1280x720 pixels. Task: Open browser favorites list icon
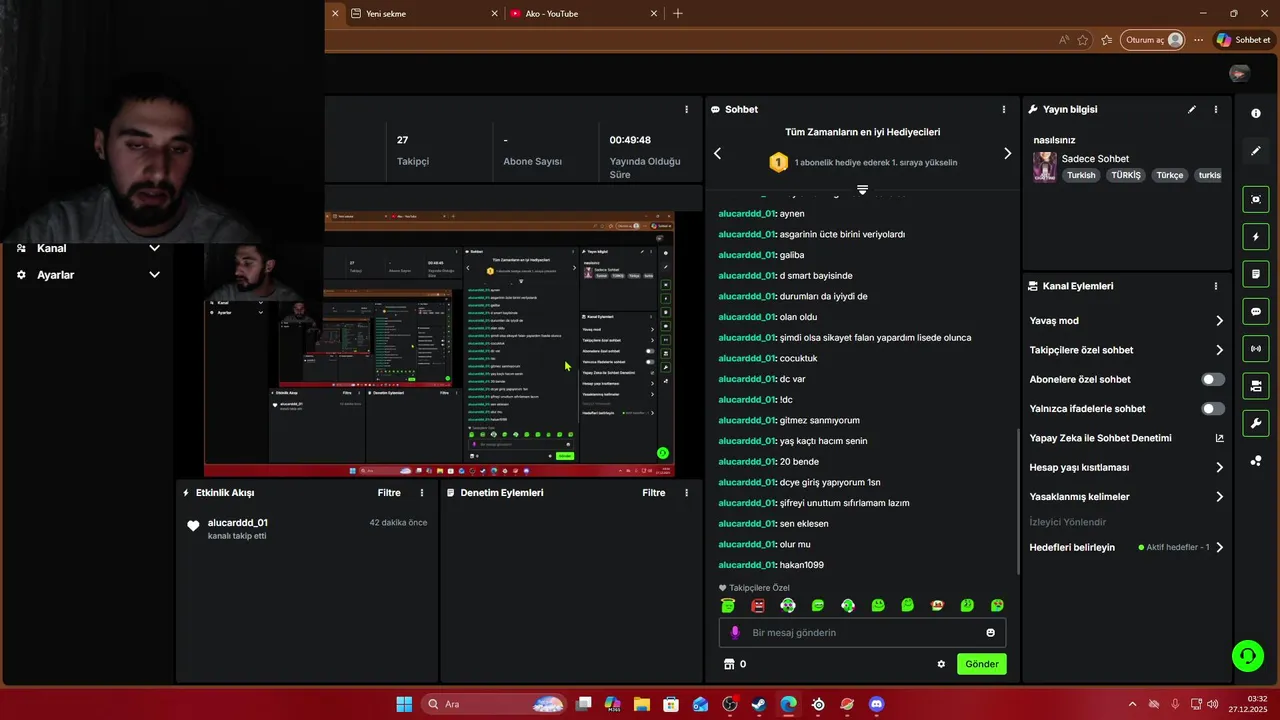pos(1106,40)
